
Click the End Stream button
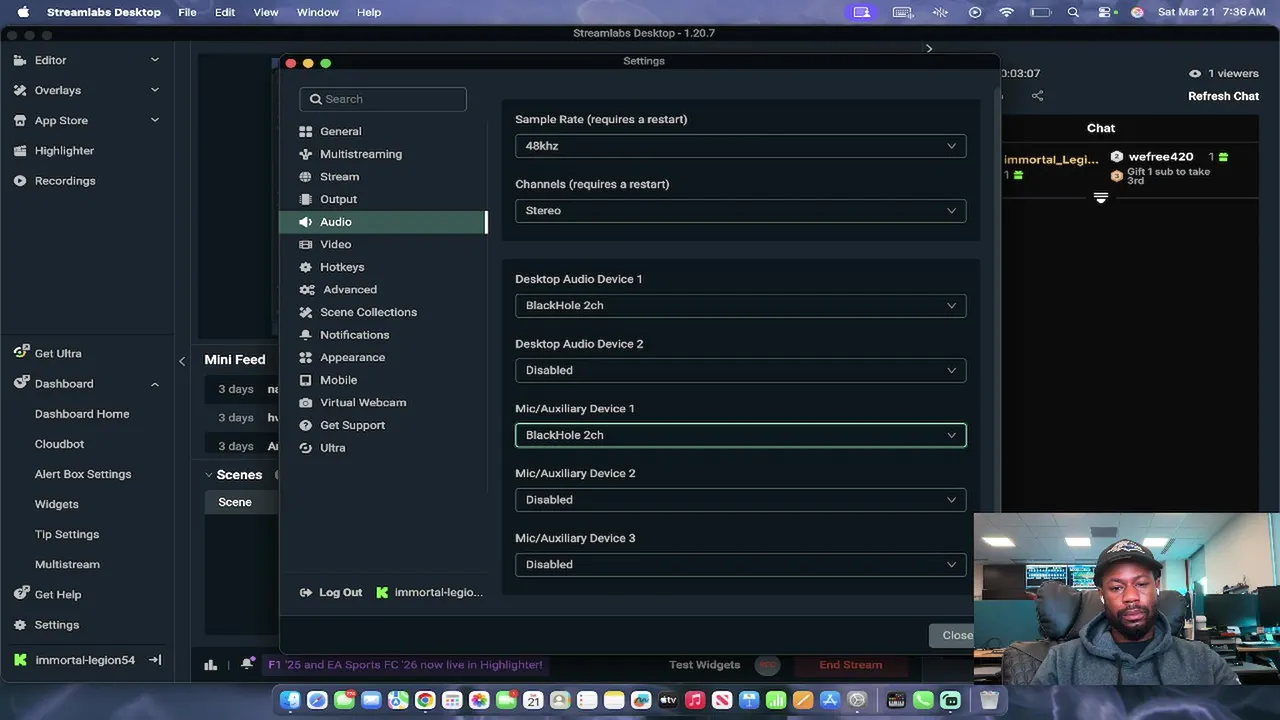tap(851, 665)
